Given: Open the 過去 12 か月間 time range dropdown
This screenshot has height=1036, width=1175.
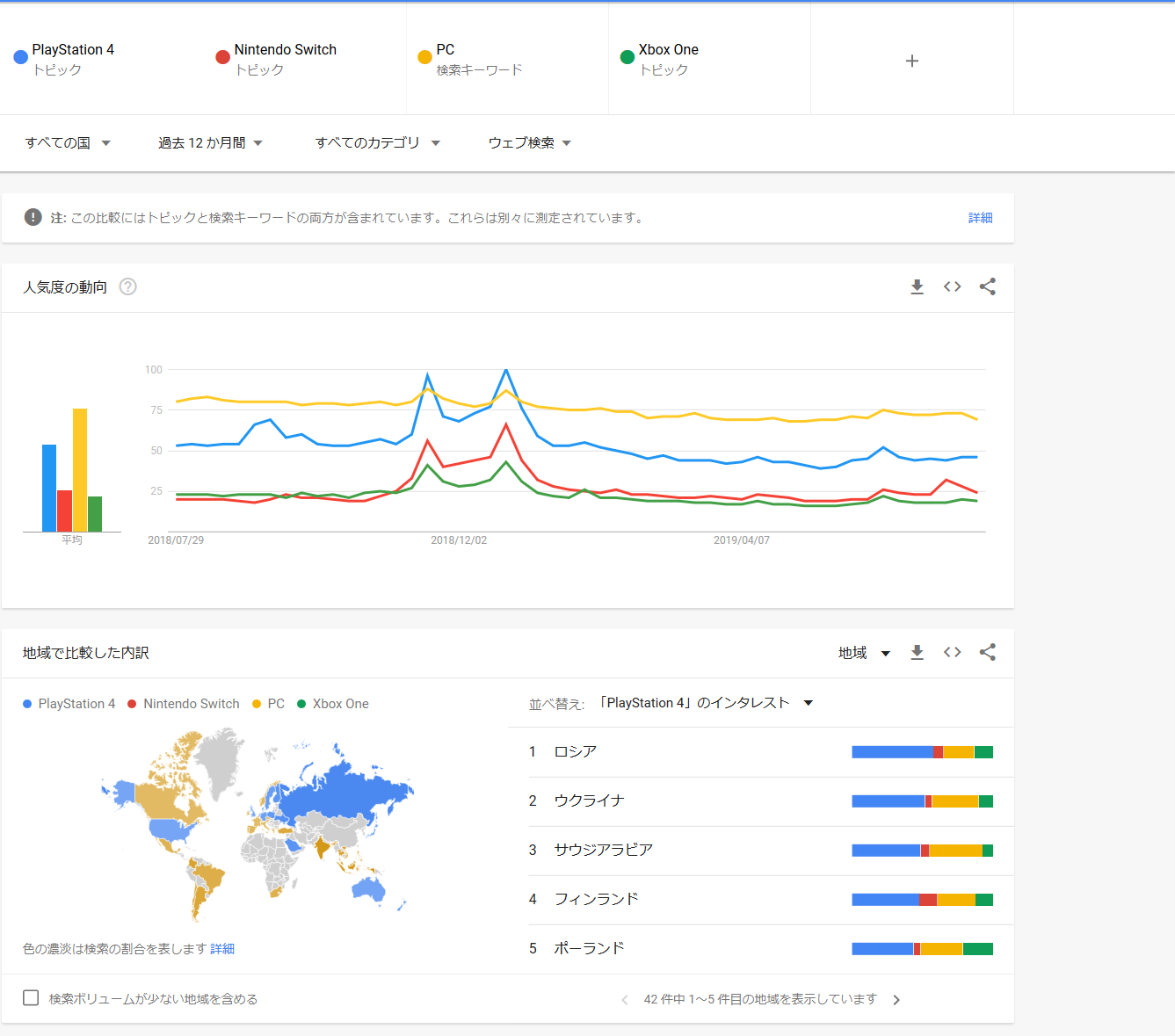Looking at the screenshot, I should [211, 142].
